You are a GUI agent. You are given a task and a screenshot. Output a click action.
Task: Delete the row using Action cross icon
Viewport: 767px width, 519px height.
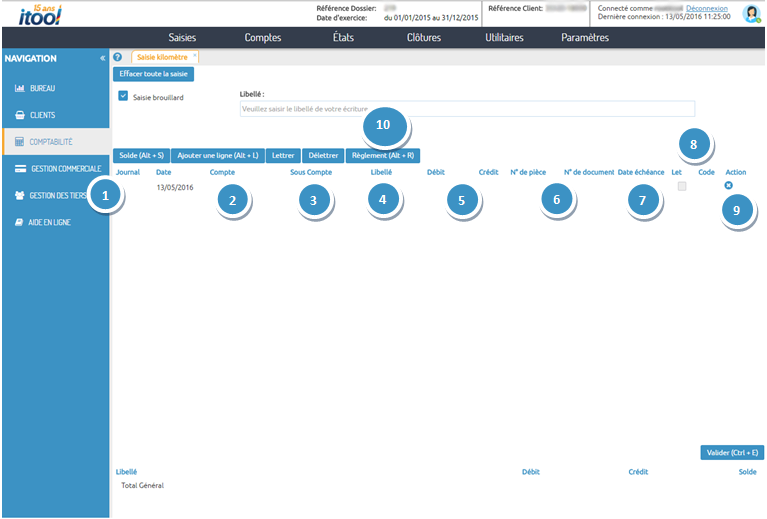coord(728,186)
